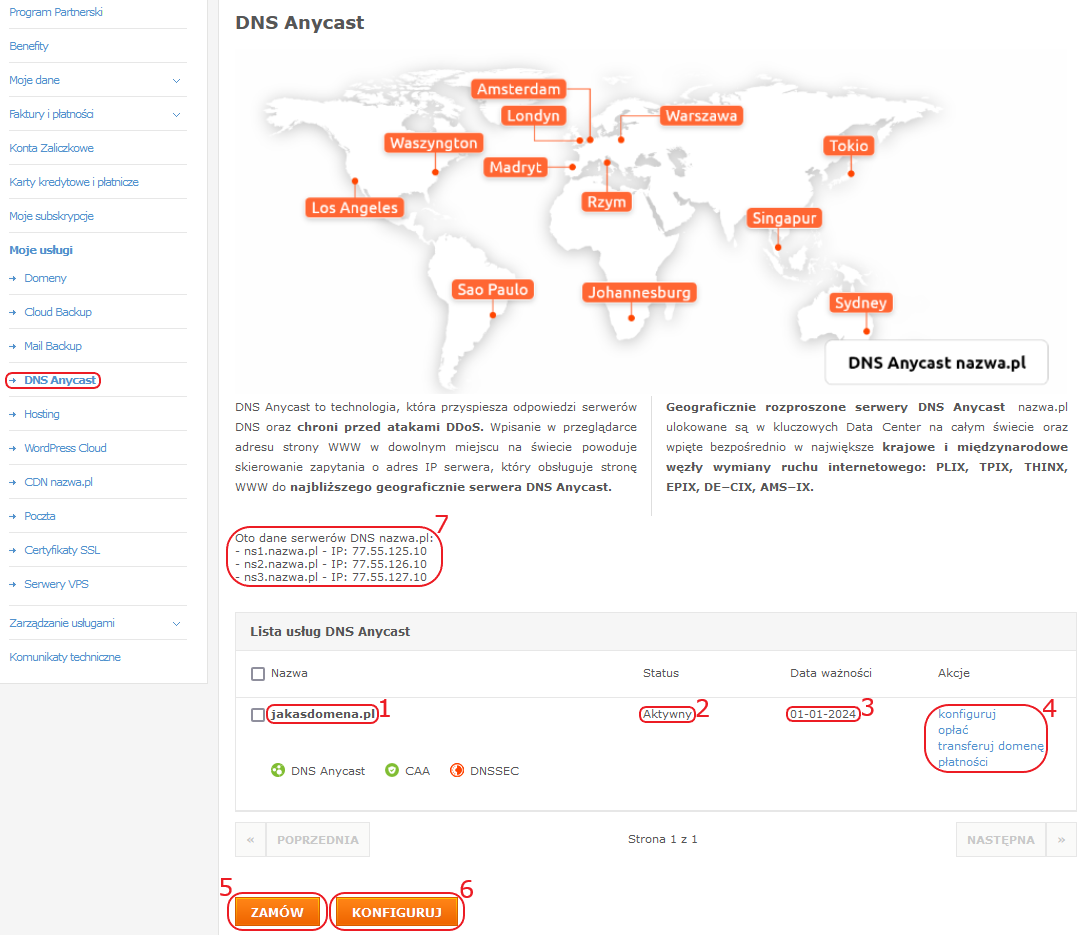Click the transferuj domenę link
This screenshot has width=1082, height=935.
tap(990, 746)
